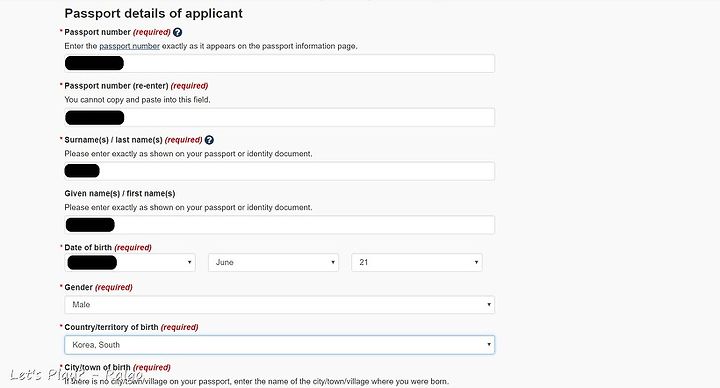Open the birth year dropdown
The height and width of the screenshot is (388, 720).
click(130, 263)
